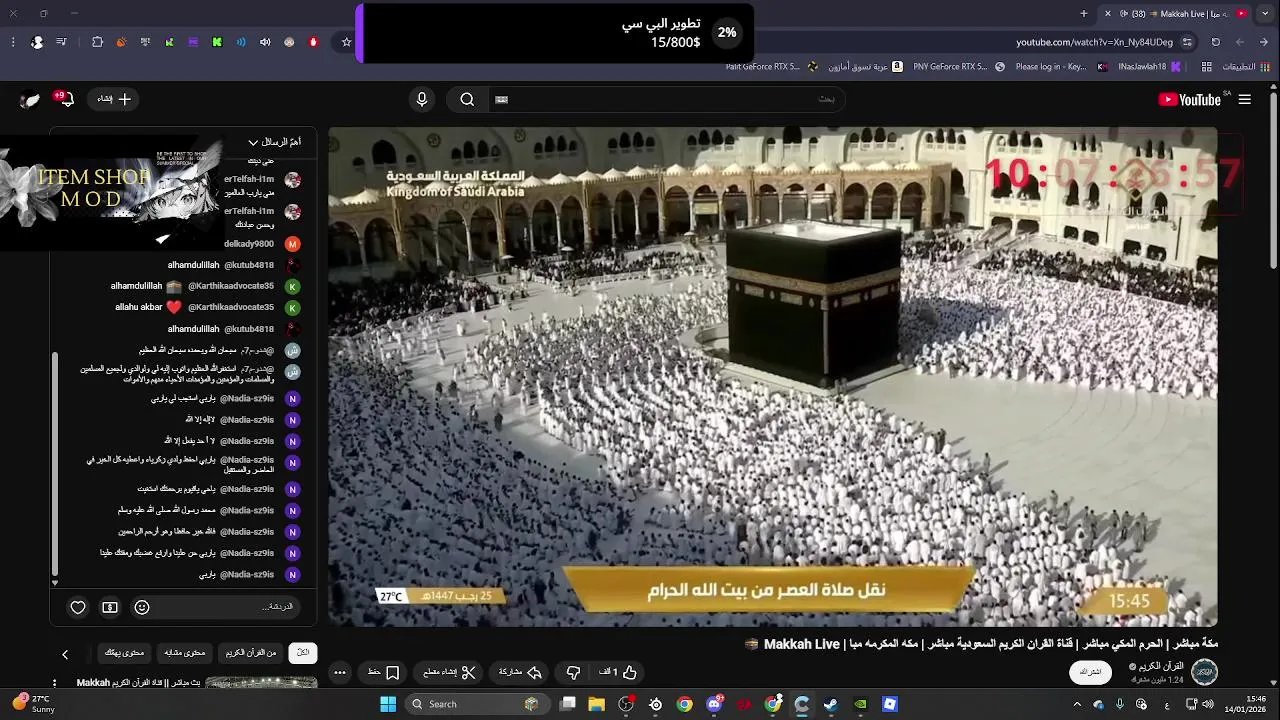Open Steam from the taskbar
The width and height of the screenshot is (1280, 720).
point(830,704)
